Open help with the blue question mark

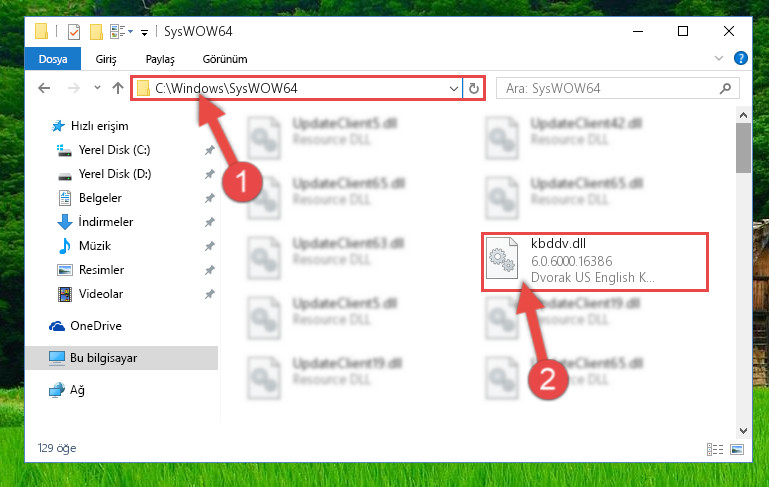click(741, 58)
